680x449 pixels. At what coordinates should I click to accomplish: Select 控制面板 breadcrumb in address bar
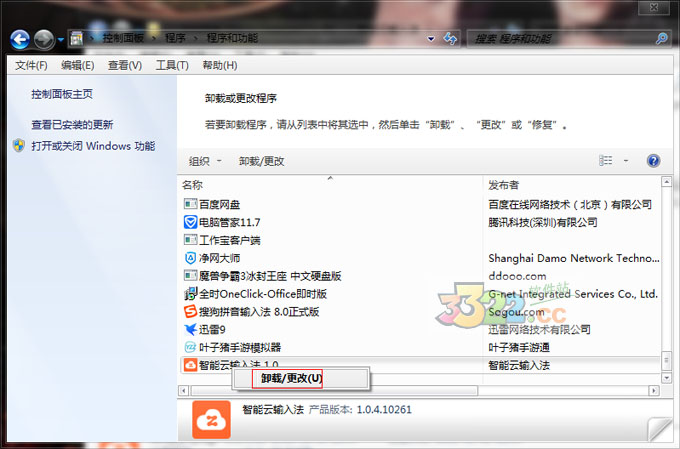point(123,38)
